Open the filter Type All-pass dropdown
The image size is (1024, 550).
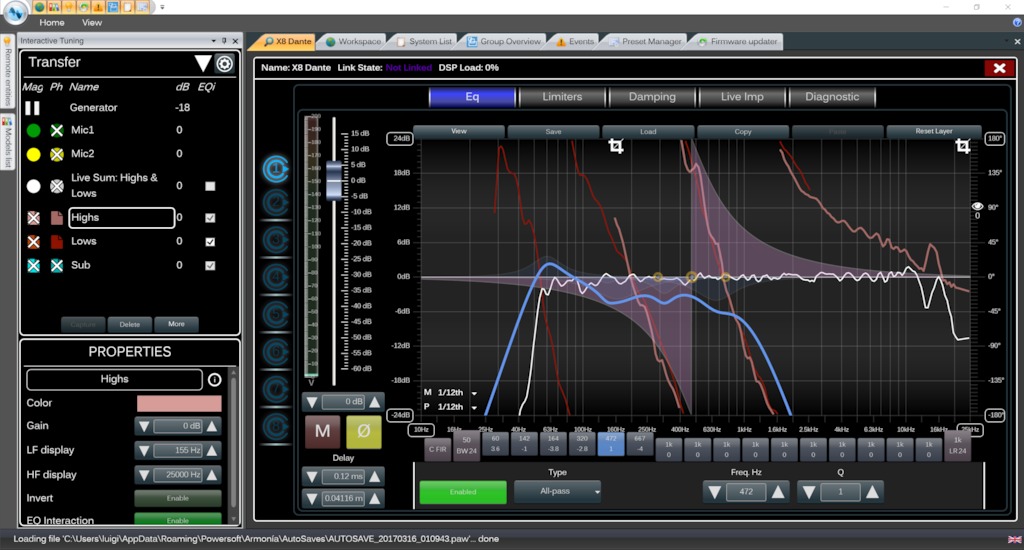click(557, 491)
